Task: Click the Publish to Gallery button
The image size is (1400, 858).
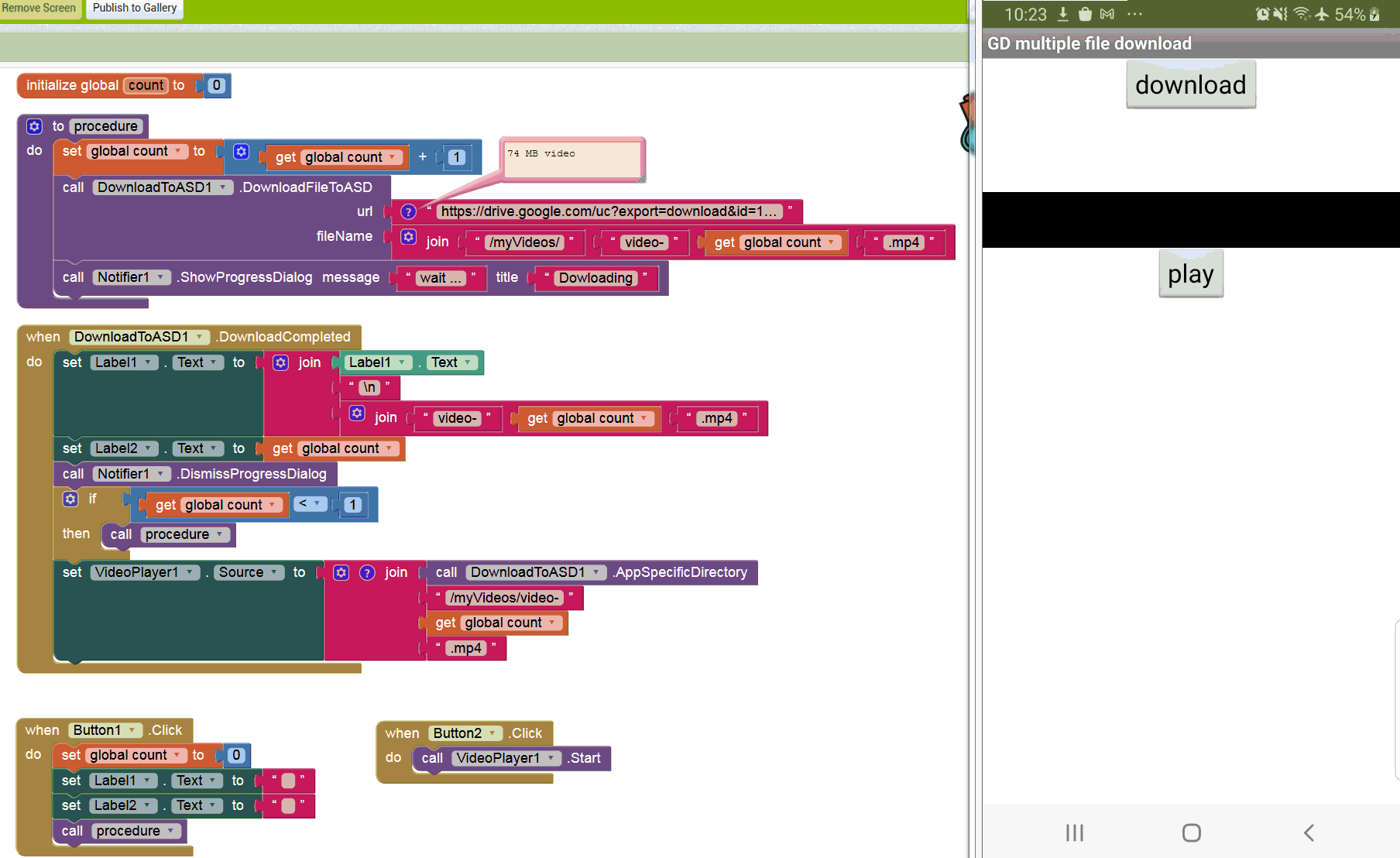Action: coord(135,9)
